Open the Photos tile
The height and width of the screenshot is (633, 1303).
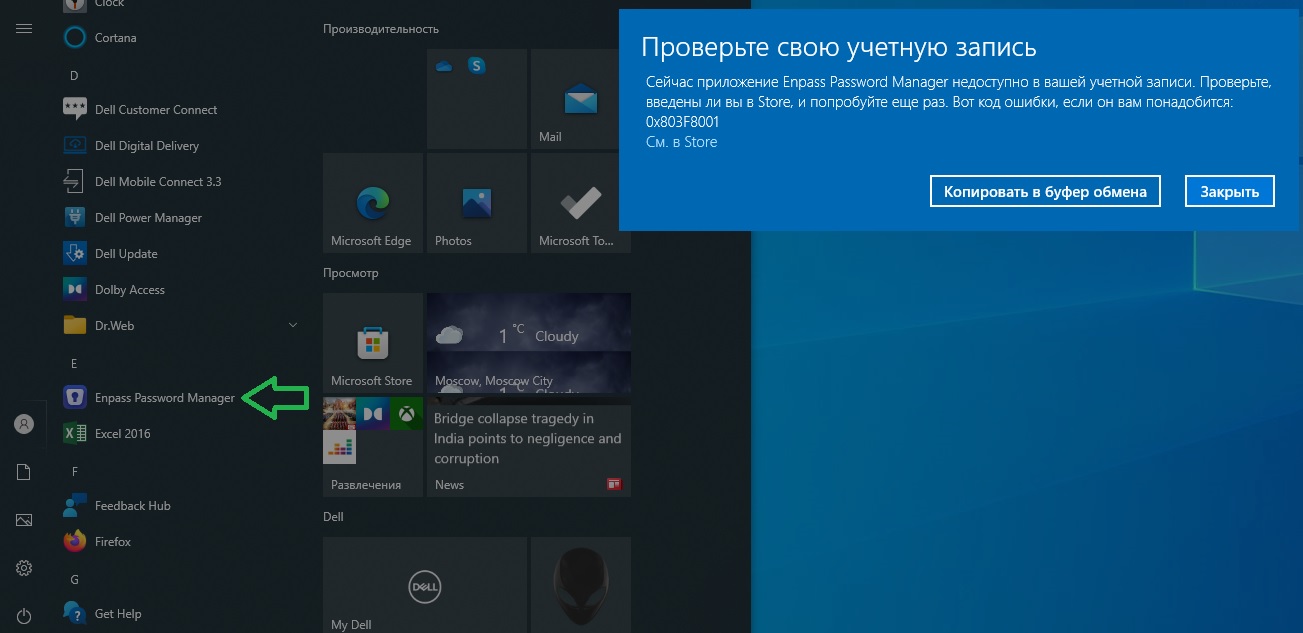tap(477, 203)
